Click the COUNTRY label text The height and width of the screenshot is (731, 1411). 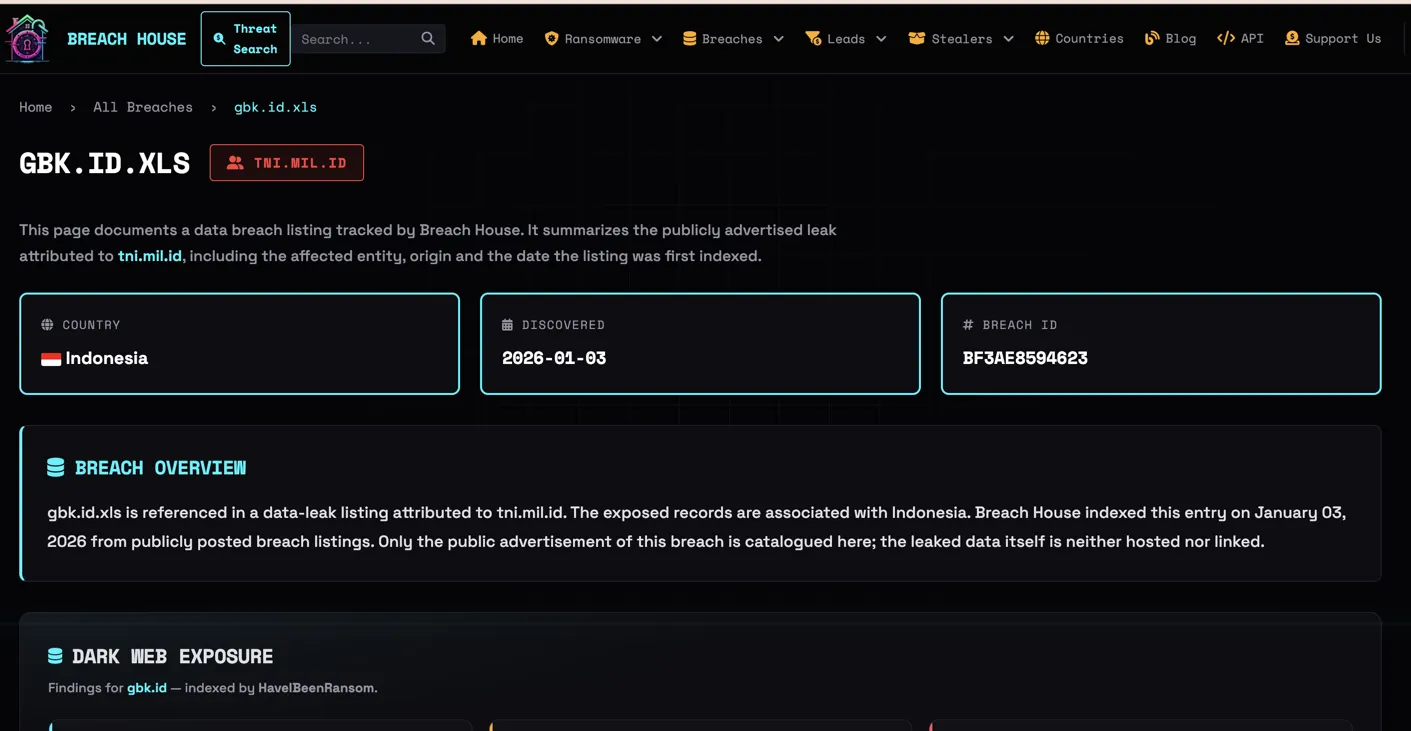pos(91,325)
